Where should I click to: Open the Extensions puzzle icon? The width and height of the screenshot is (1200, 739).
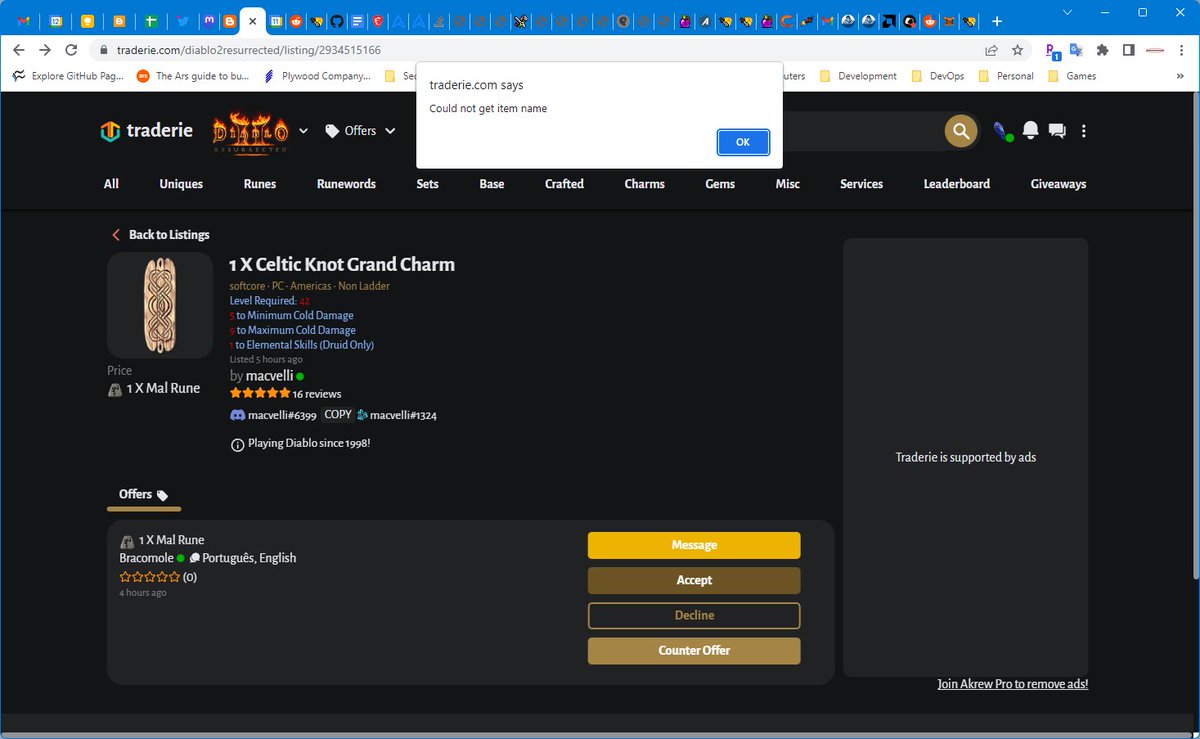point(1102,50)
